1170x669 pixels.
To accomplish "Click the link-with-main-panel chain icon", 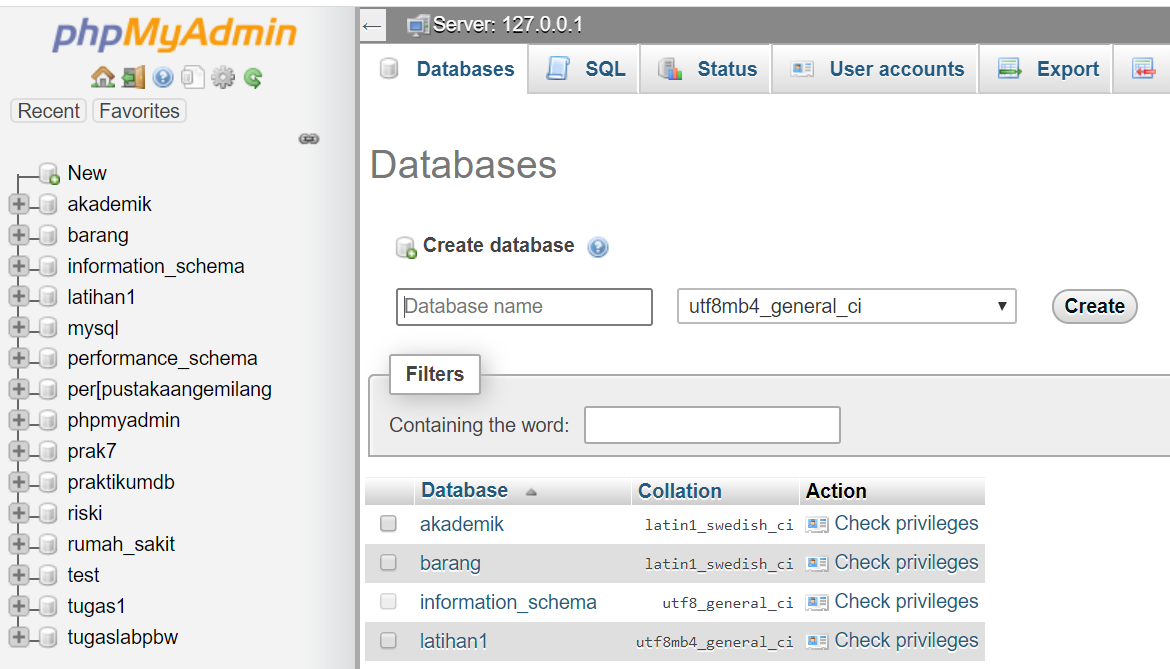I will click(x=308, y=139).
